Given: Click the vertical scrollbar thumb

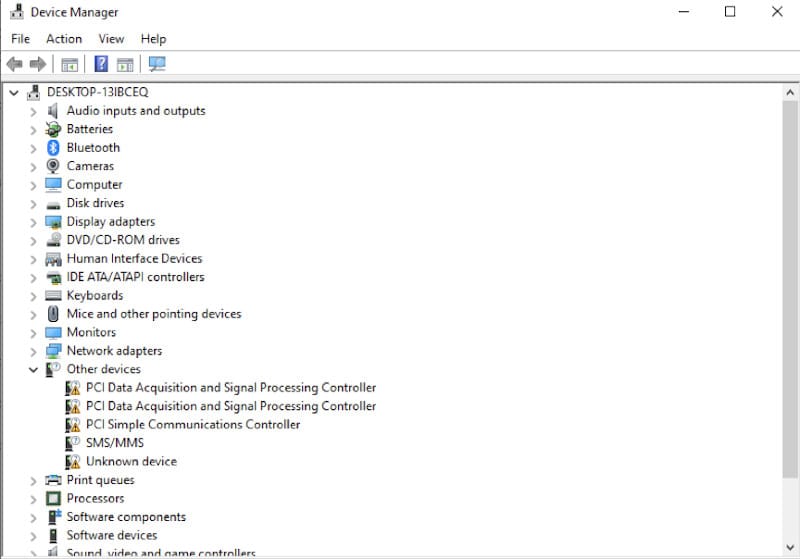Looking at the screenshot, I should (790, 289).
